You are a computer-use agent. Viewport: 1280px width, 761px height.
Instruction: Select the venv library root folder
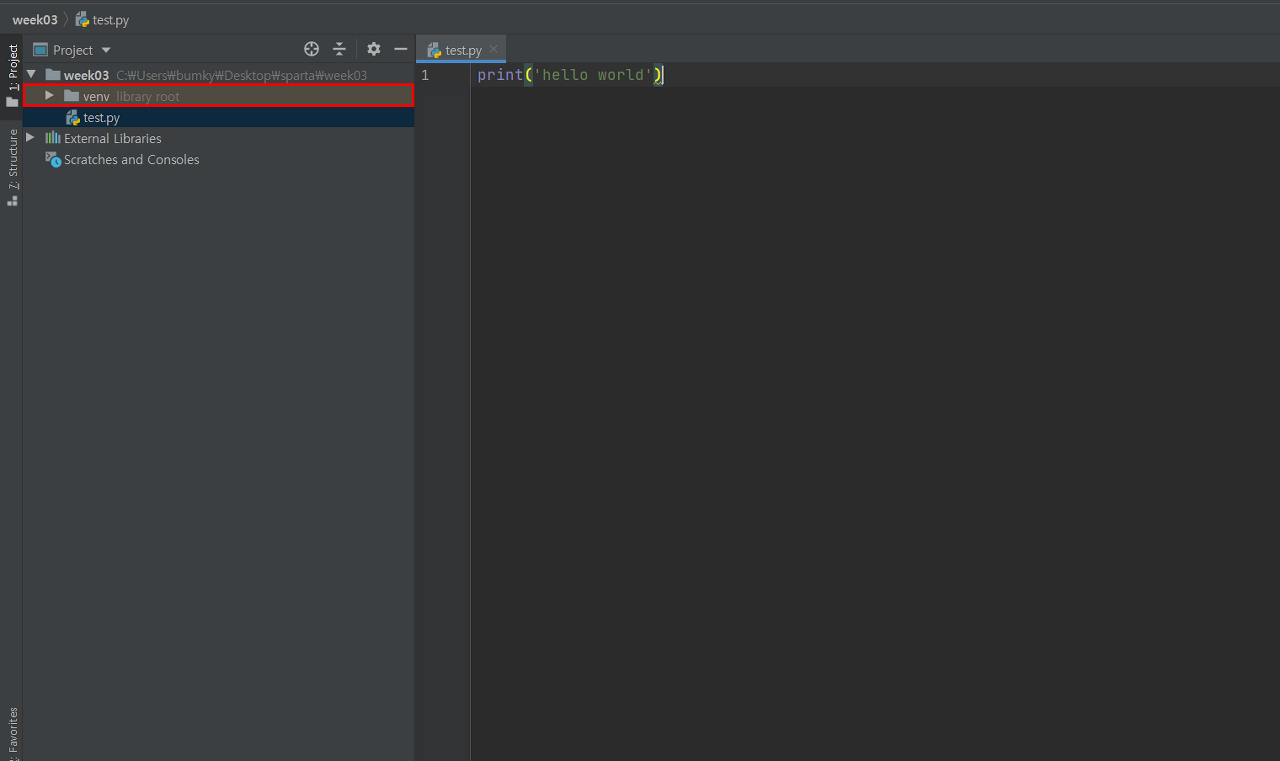coord(219,96)
